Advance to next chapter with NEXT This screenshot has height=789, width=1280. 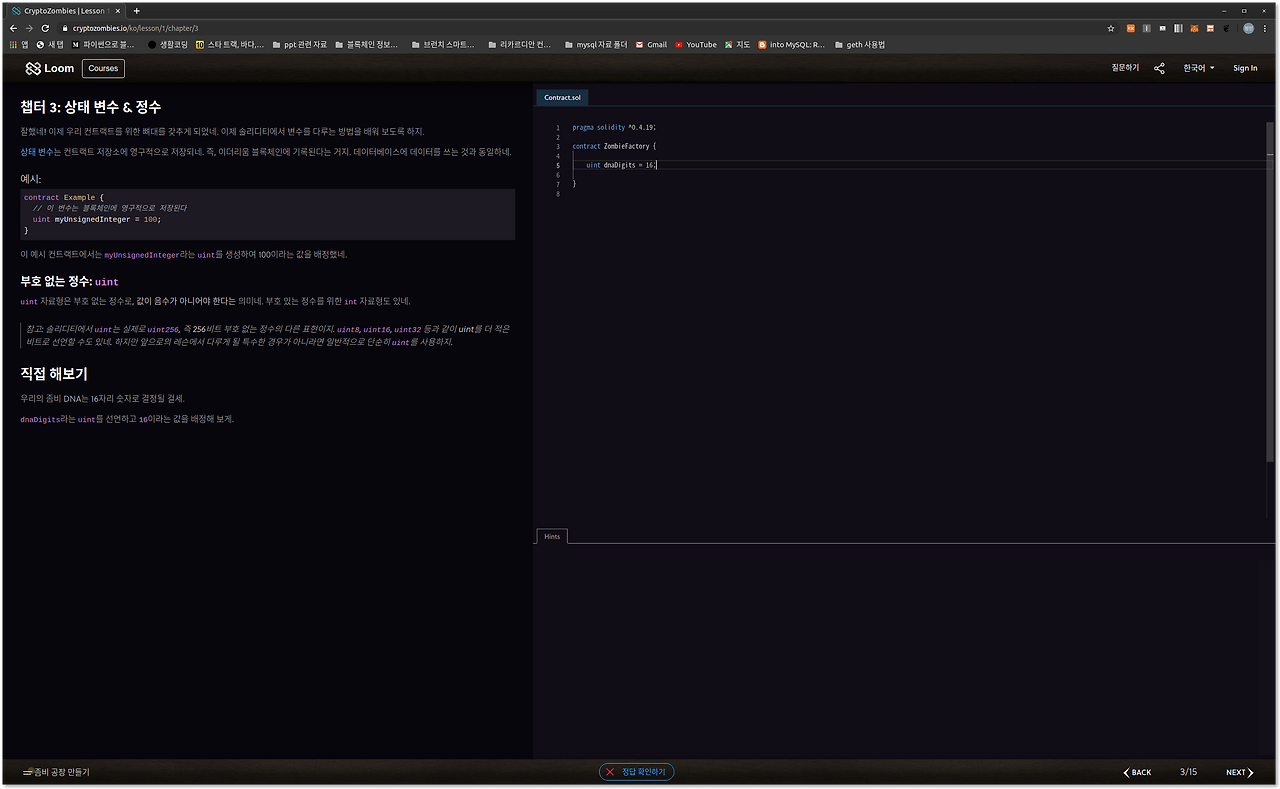pos(1239,772)
